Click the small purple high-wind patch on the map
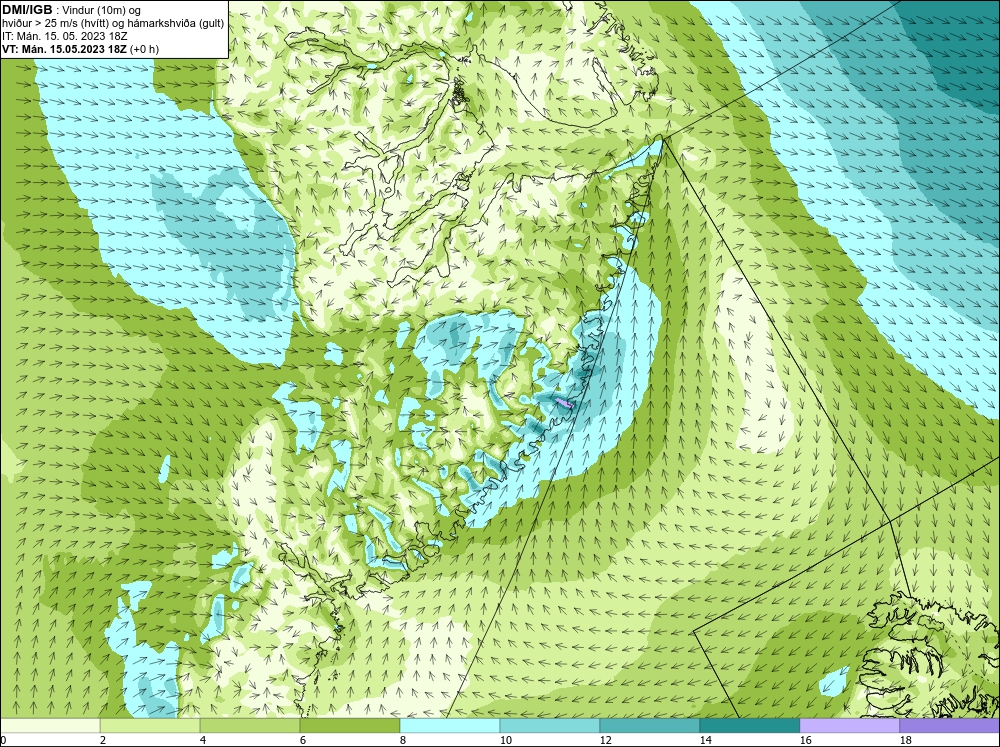This screenshot has width=1000, height=747. tap(564, 403)
